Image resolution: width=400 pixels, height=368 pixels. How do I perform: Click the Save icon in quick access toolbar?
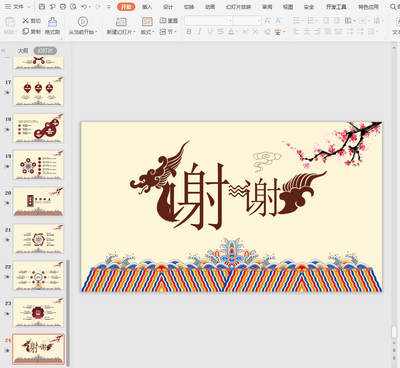pyautogui.click(x=42, y=7)
